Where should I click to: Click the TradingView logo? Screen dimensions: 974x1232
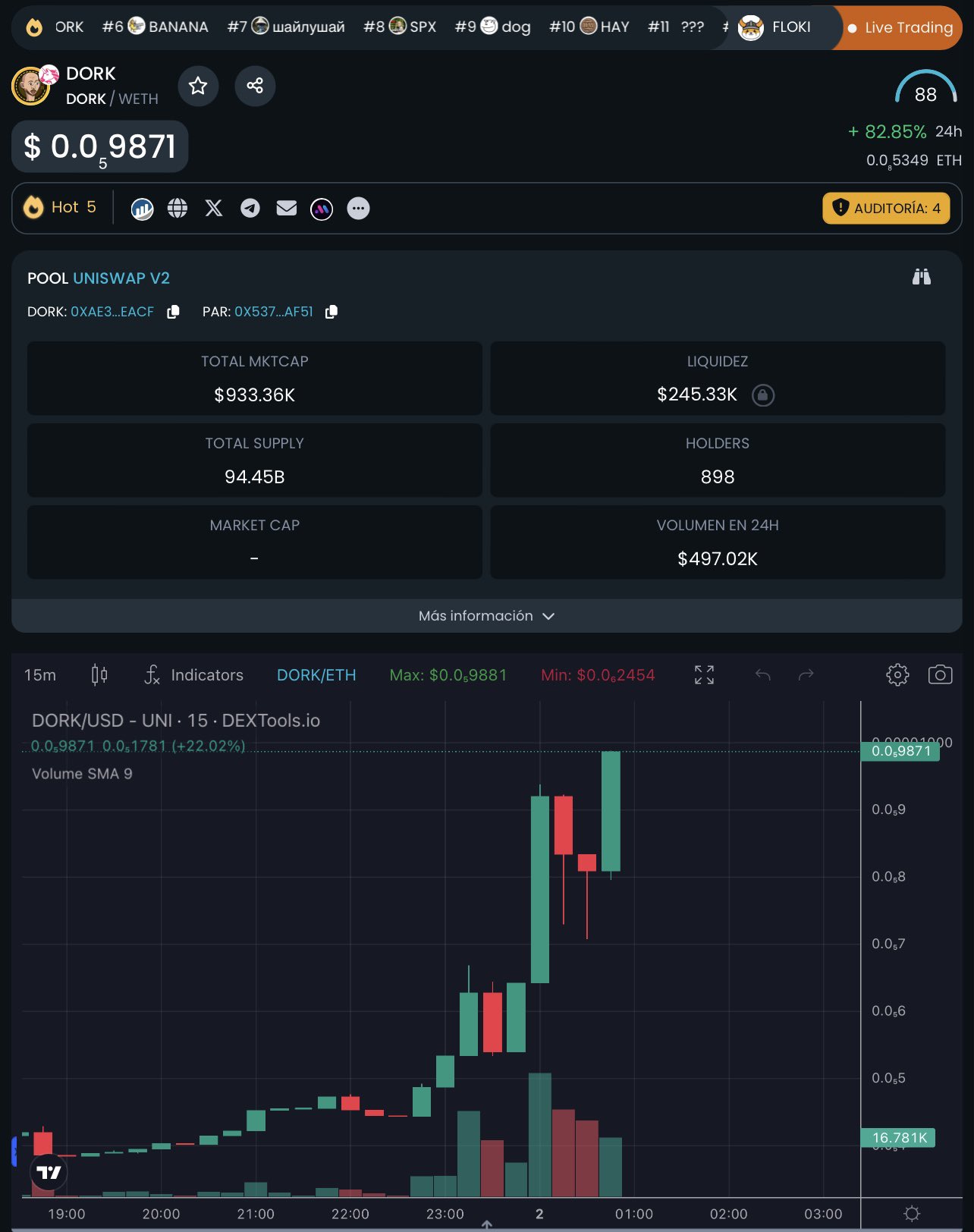pyautogui.click(x=49, y=1172)
